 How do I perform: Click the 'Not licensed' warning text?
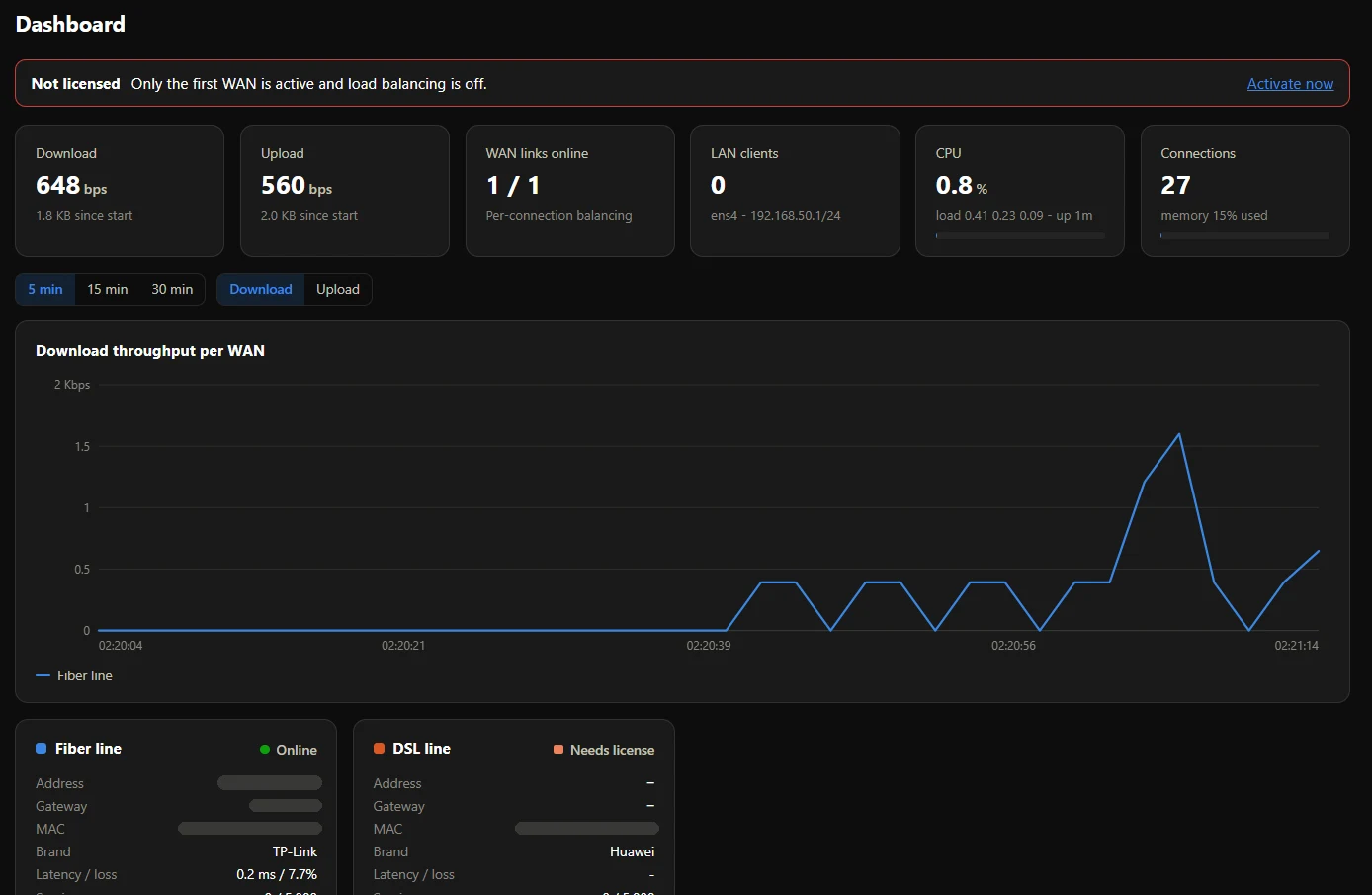point(75,84)
